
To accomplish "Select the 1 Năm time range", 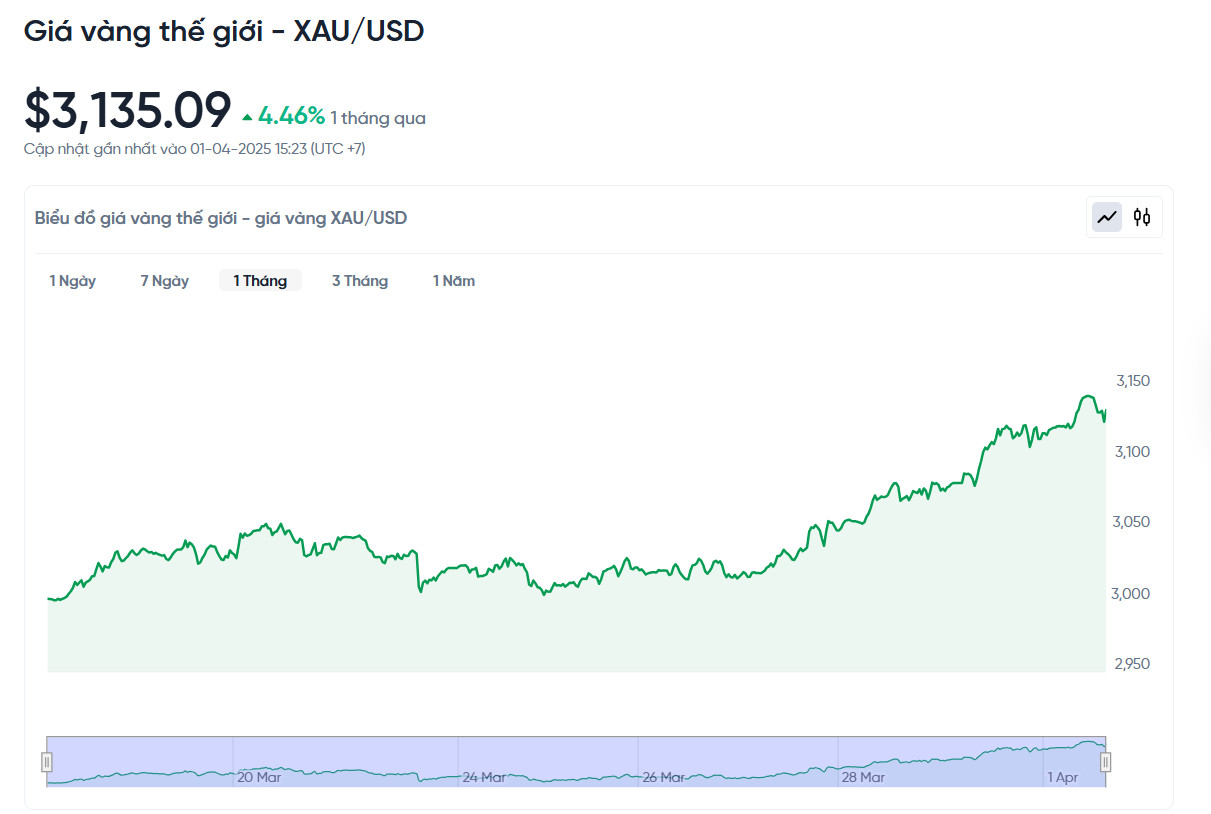I will pos(454,281).
